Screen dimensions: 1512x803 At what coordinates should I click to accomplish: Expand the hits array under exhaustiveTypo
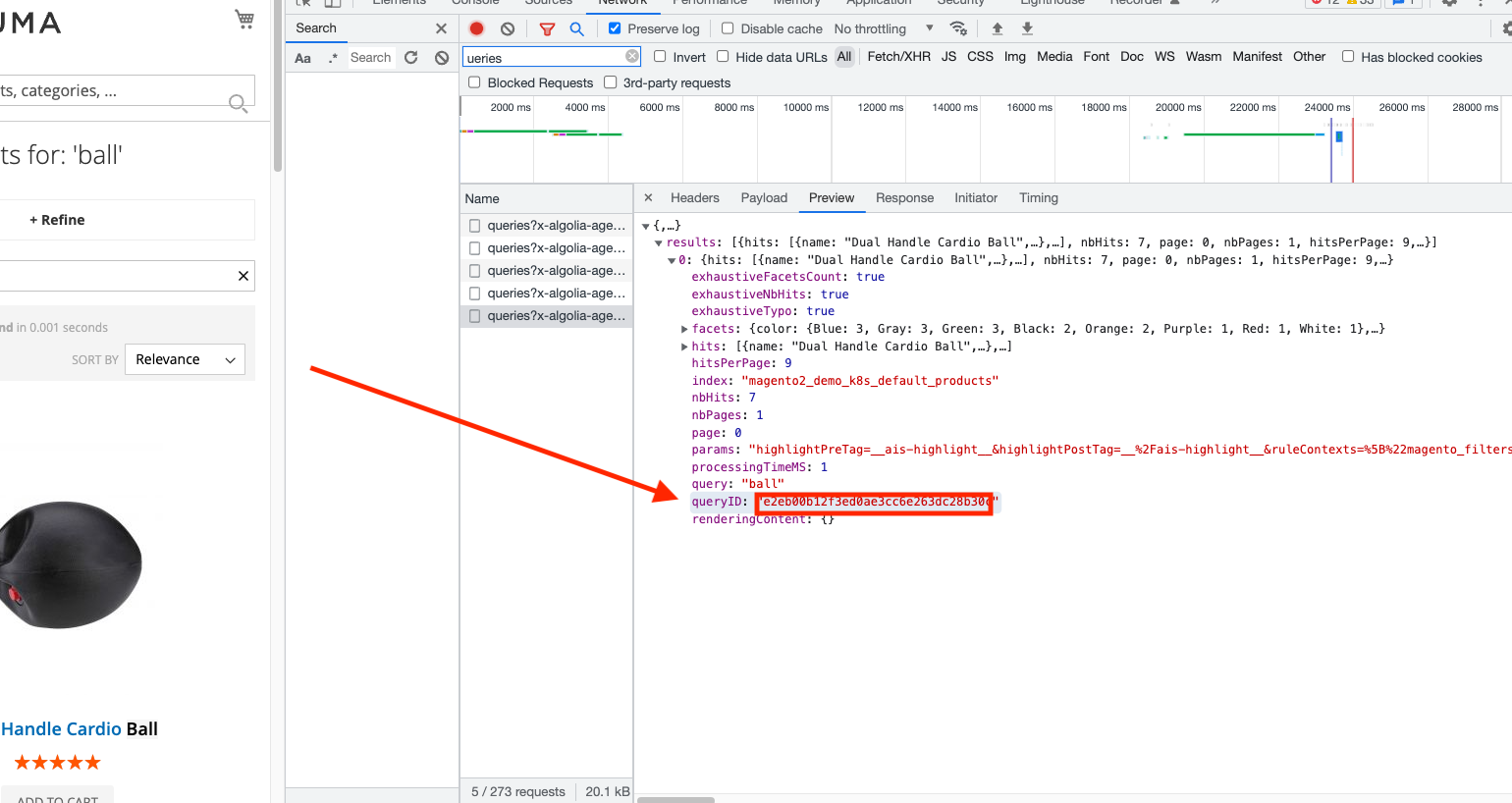pyautogui.click(x=684, y=347)
